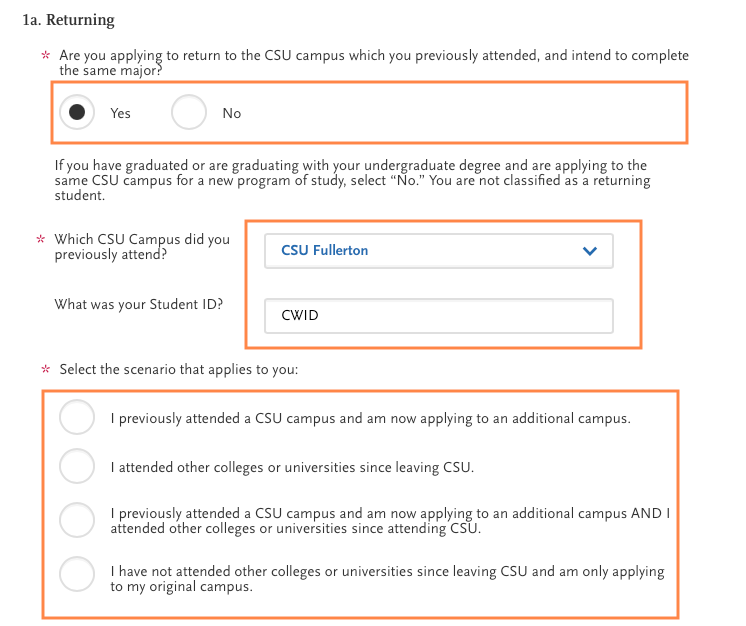Click text "I have not attended other colleges"
Screen dimensions: 746x626
[220, 571]
